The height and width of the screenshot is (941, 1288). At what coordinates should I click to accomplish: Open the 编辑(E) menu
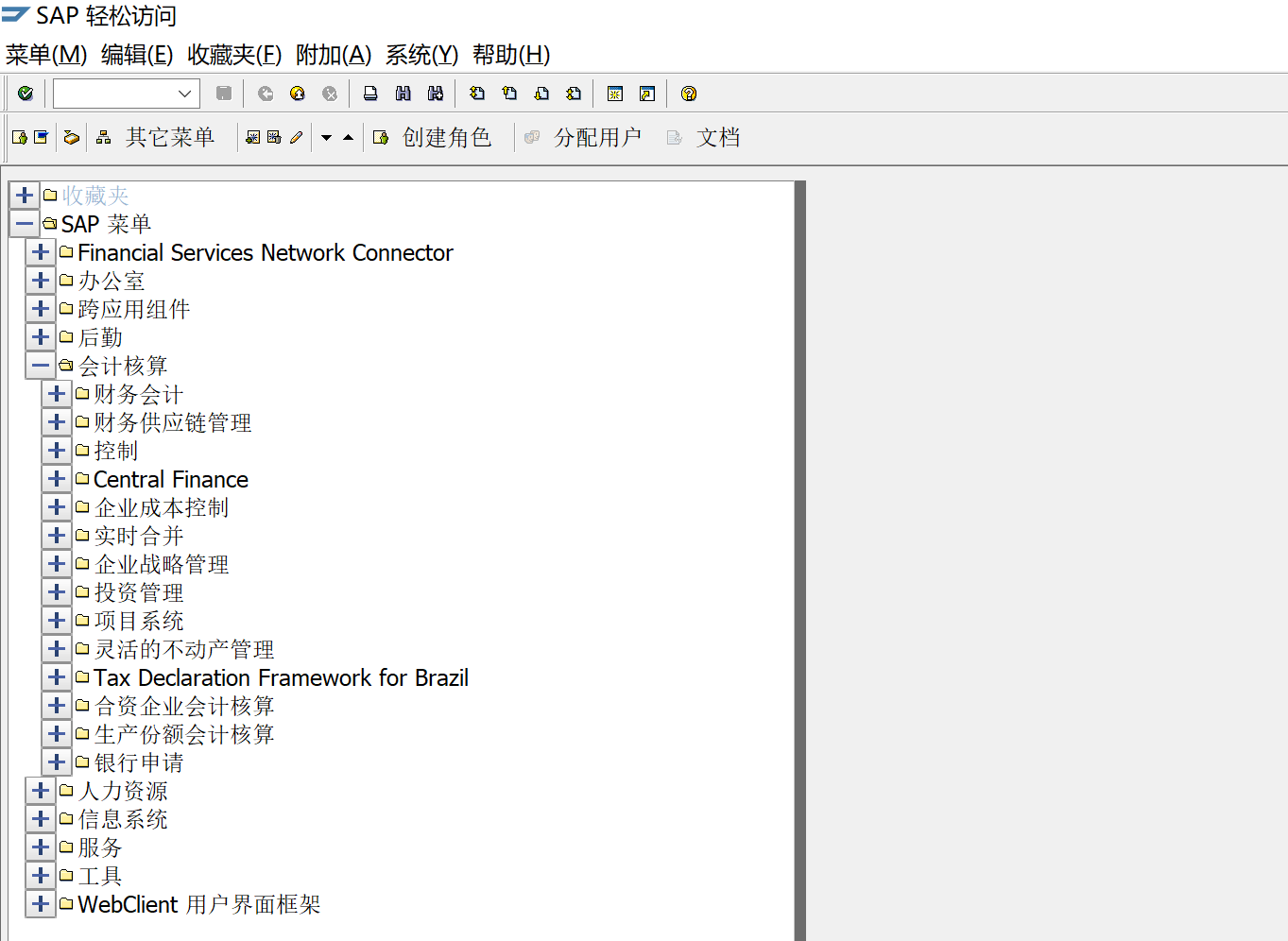(137, 55)
